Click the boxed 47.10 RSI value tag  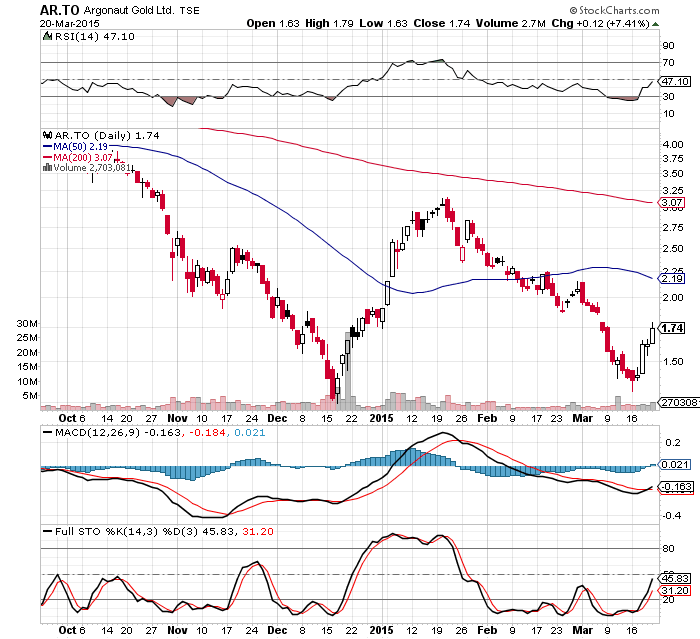(675, 82)
